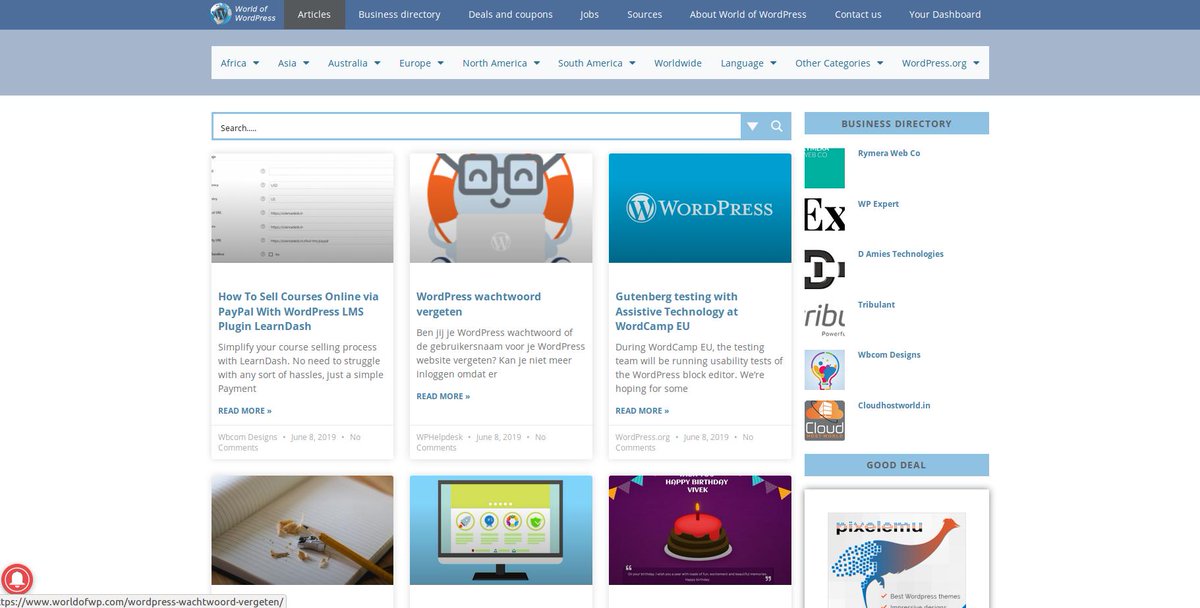Open the search filter dropdown arrow
Image resolution: width=1200 pixels, height=608 pixels.
pyautogui.click(x=753, y=126)
